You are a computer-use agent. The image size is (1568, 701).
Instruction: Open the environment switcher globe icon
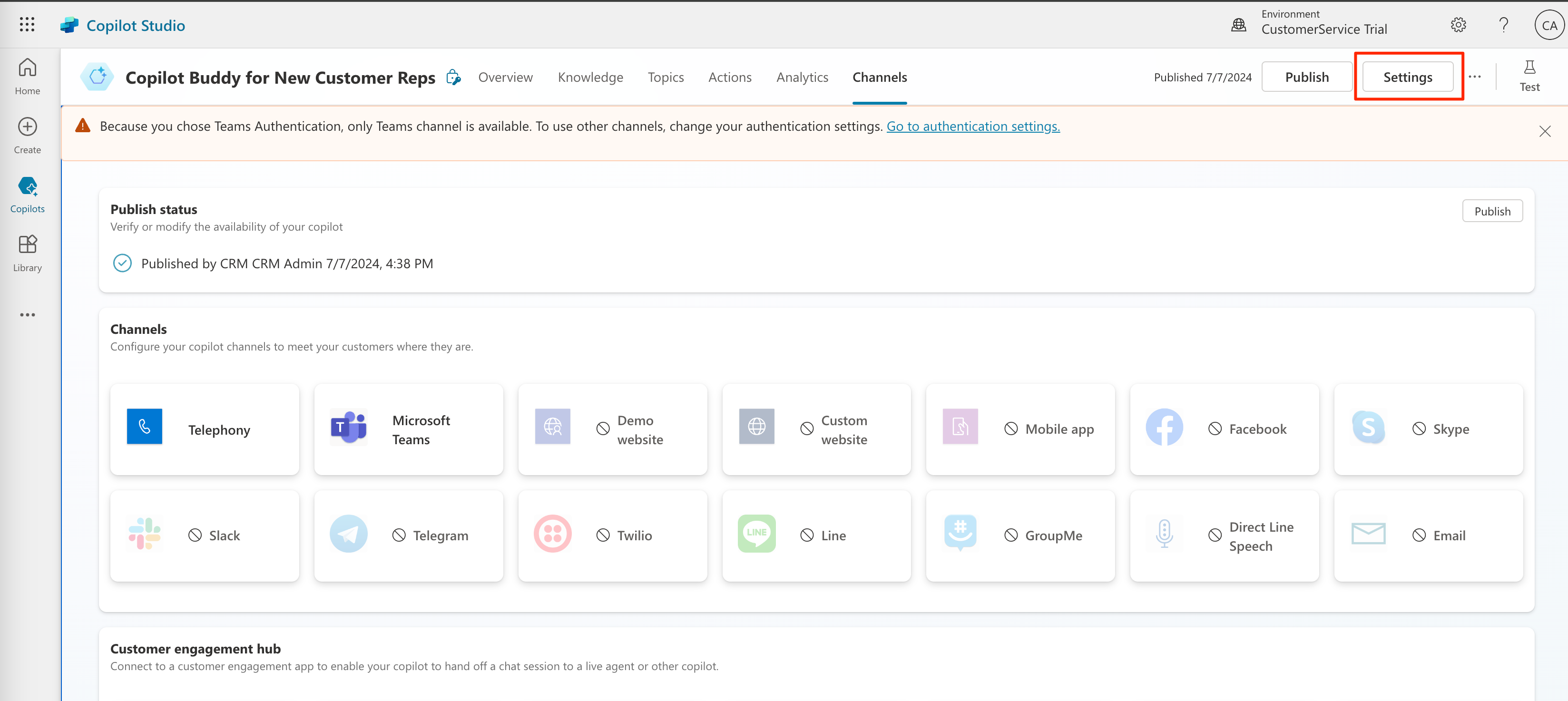(1238, 24)
